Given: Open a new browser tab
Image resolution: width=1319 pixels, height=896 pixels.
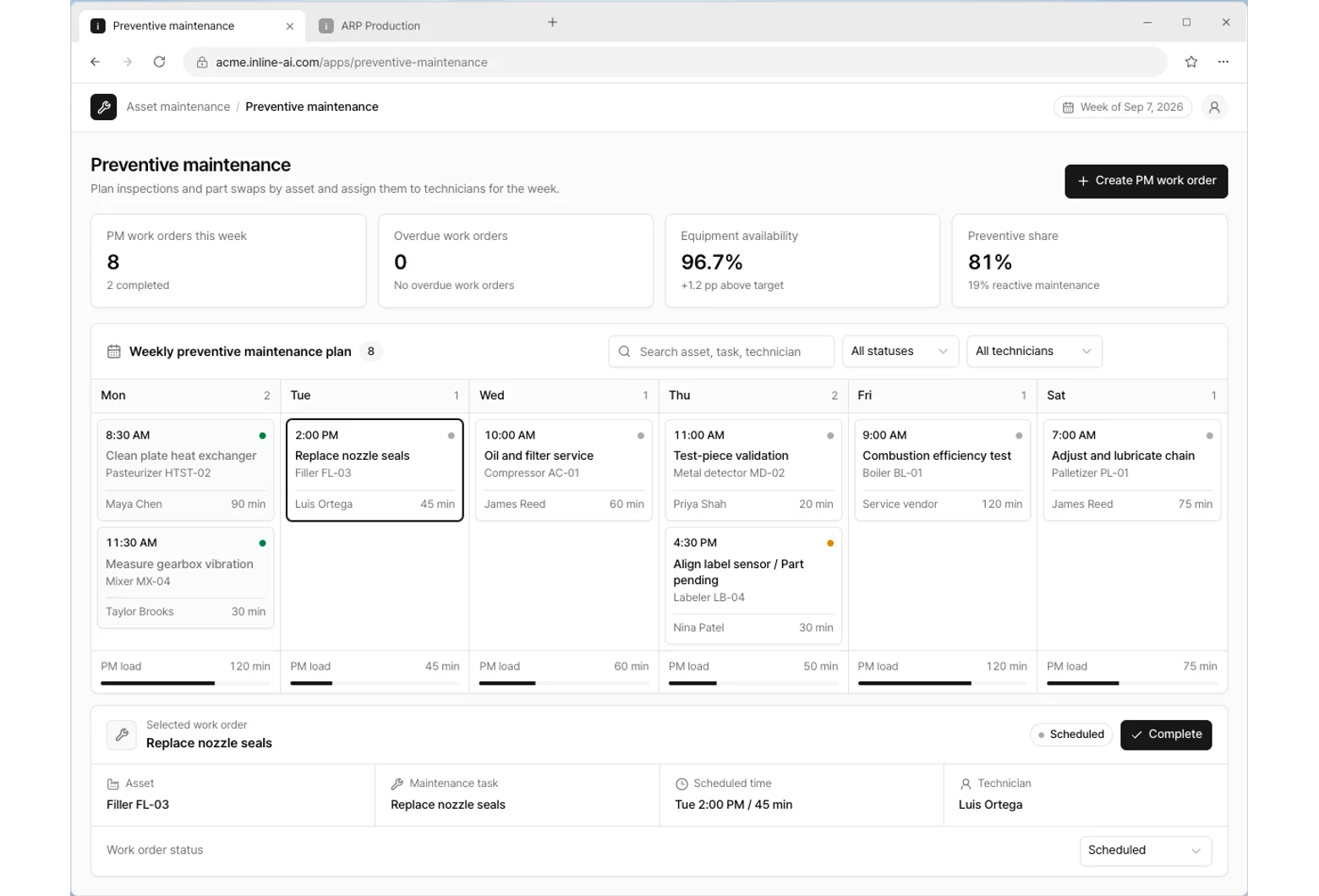Looking at the screenshot, I should click(552, 23).
